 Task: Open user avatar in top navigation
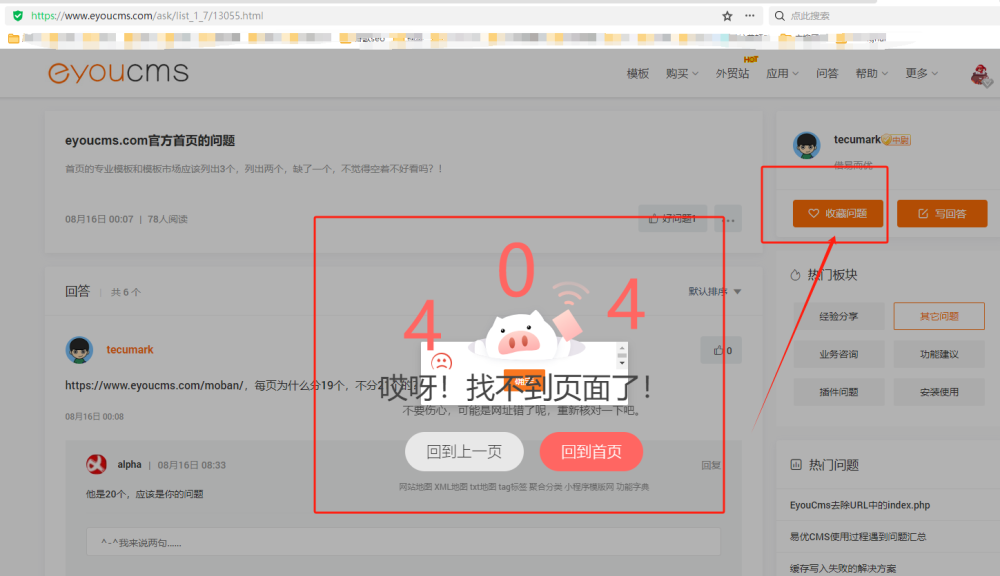pos(981,75)
